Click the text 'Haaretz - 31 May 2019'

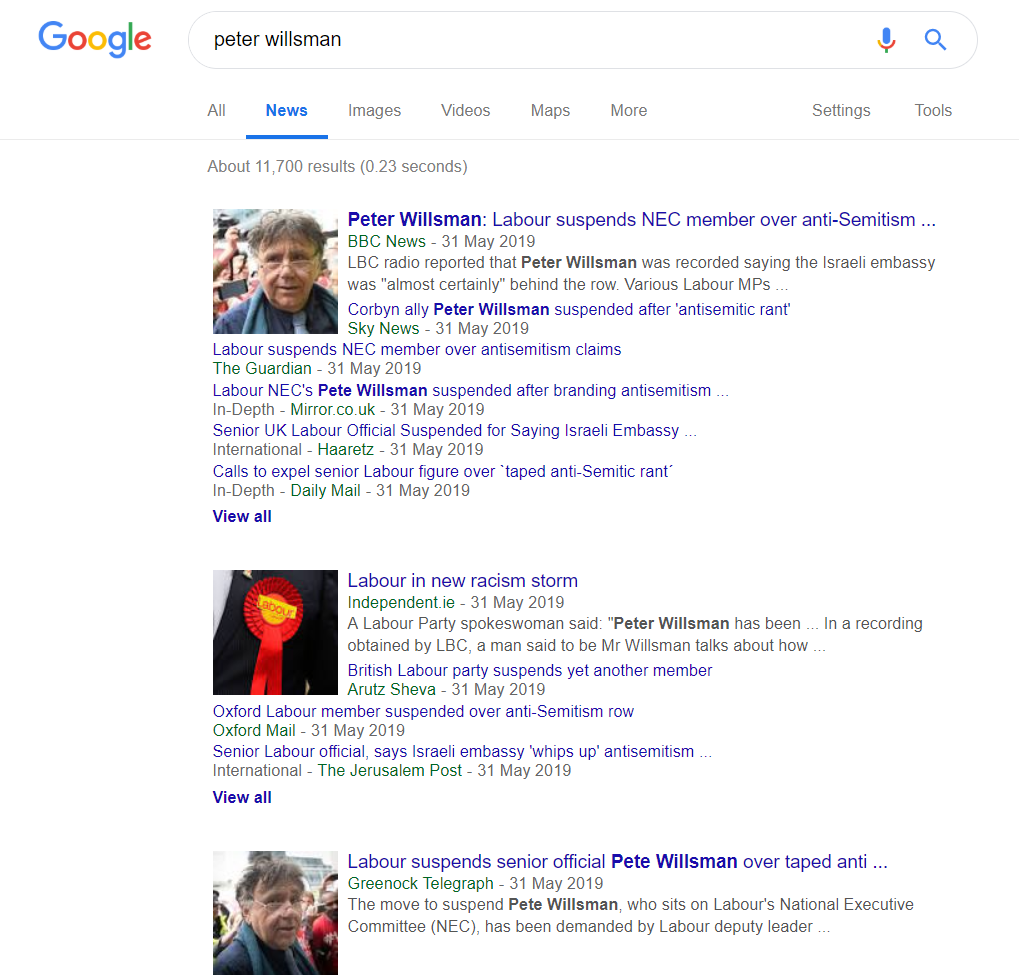(x=400, y=450)
